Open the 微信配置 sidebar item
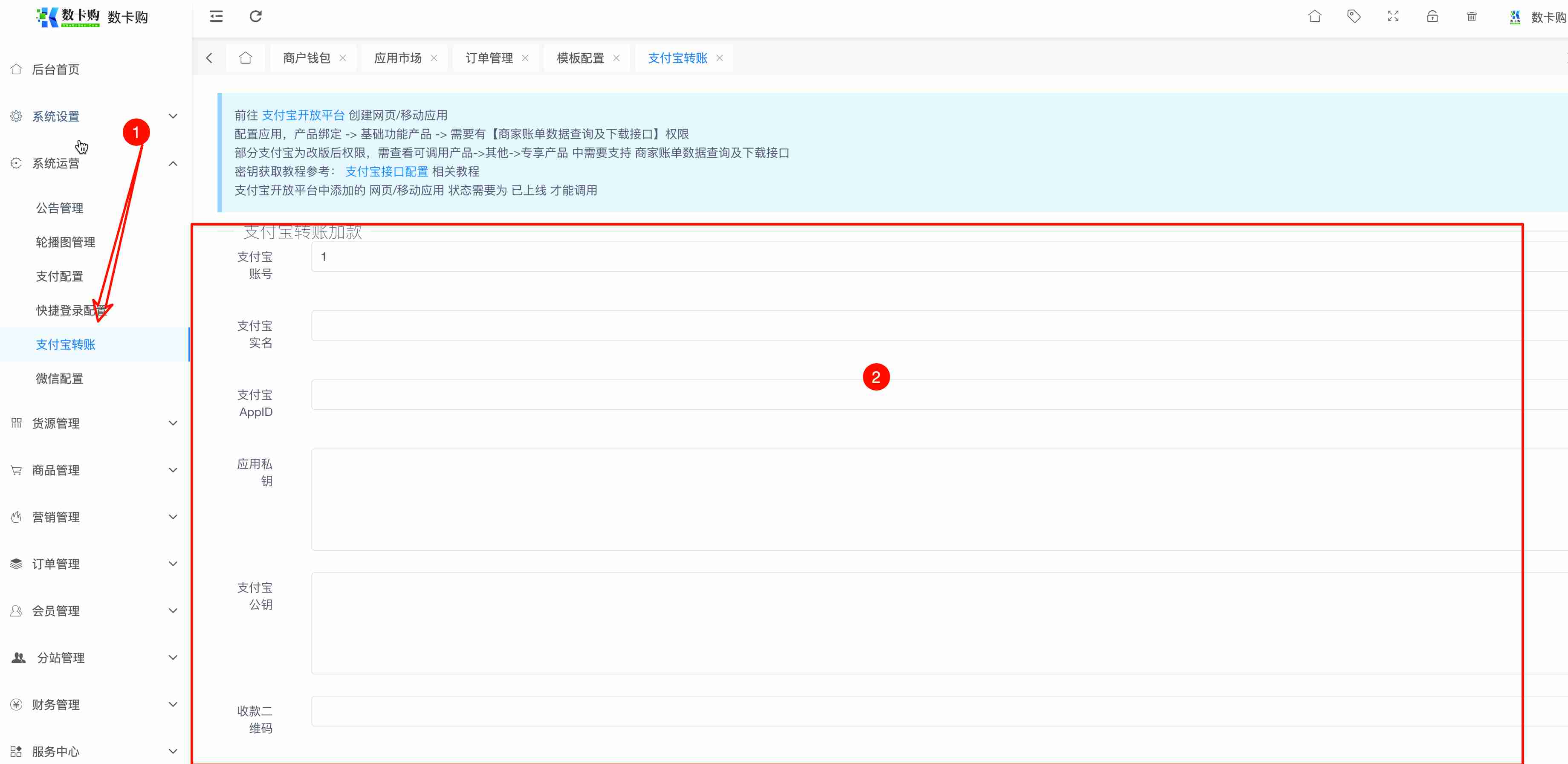The height and width of the screenshot is (764, 1568). (60, 379)
